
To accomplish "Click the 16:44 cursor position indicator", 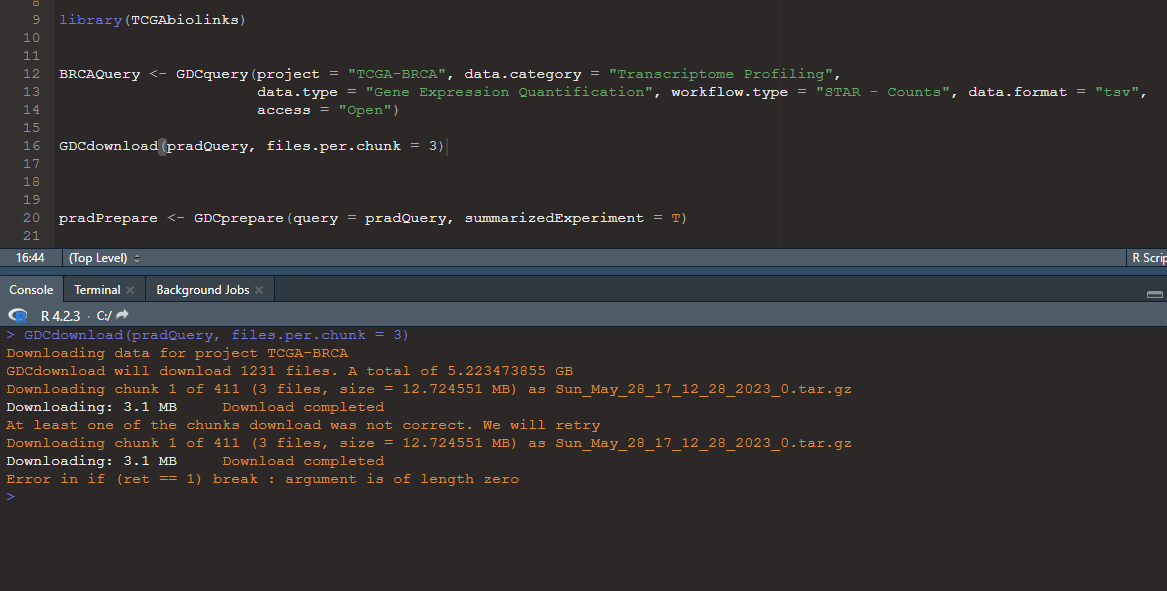I will tap(31, 257).
